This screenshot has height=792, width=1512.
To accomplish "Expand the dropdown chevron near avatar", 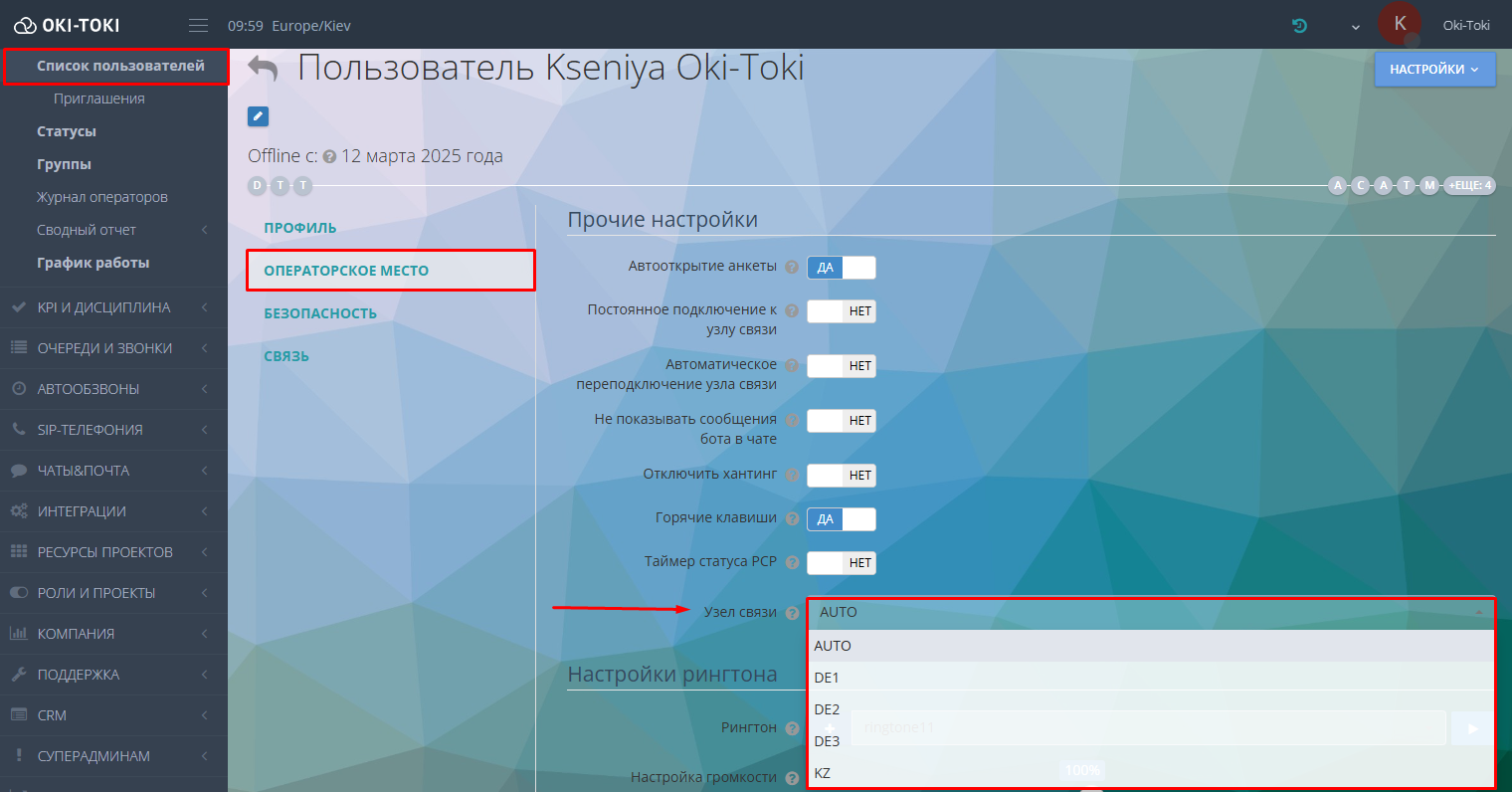I will pos(1355,28).
